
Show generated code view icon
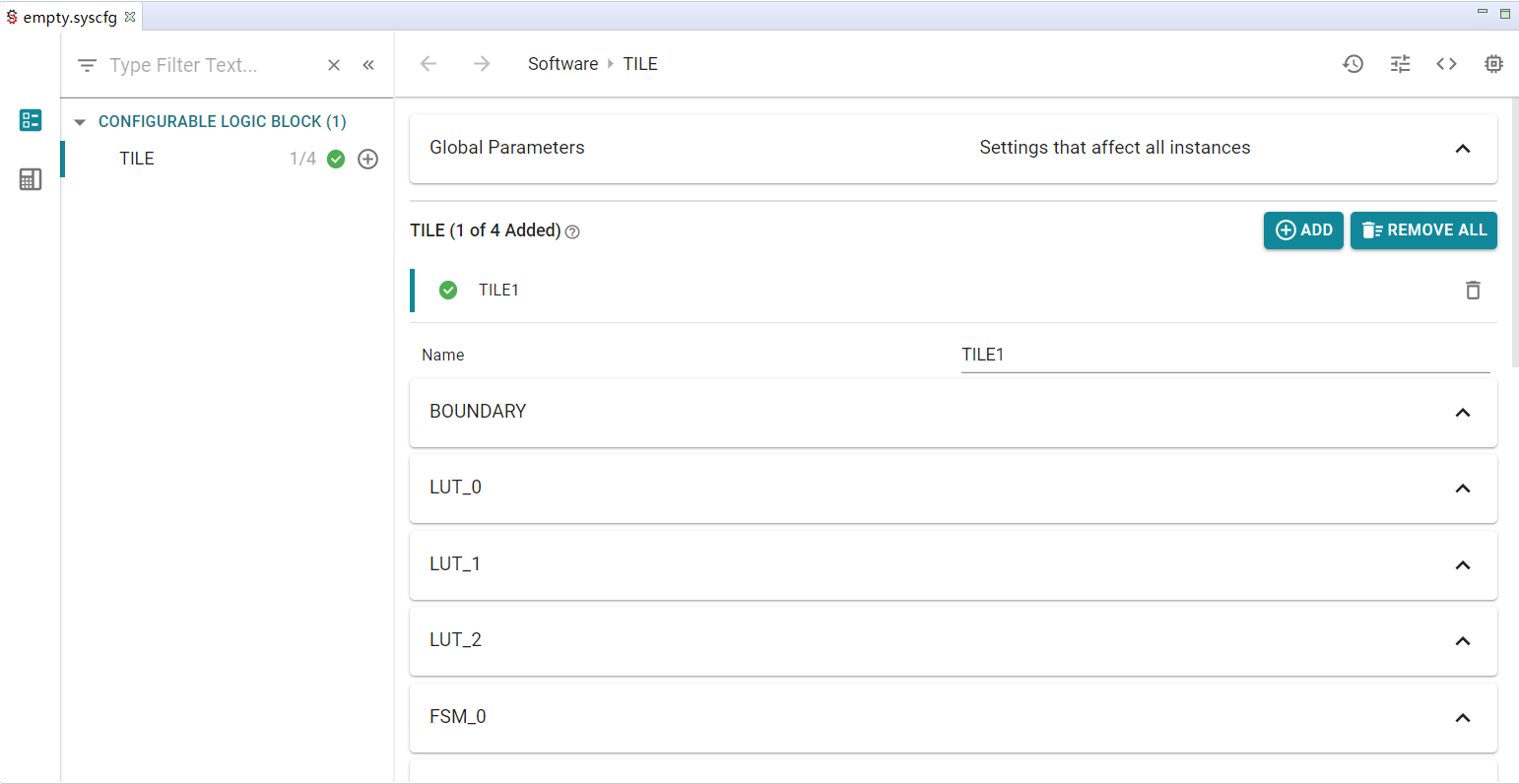click(x=1446, y=64)
